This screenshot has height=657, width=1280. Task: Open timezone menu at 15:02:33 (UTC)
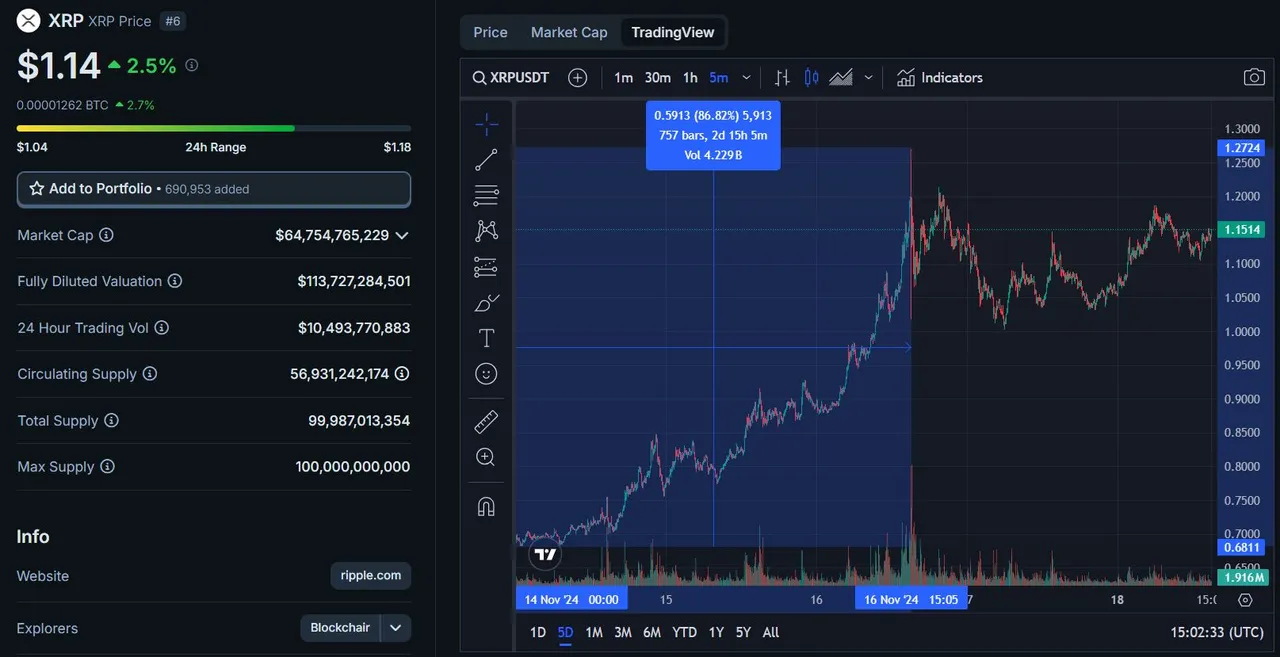[x=1217, y=632]
